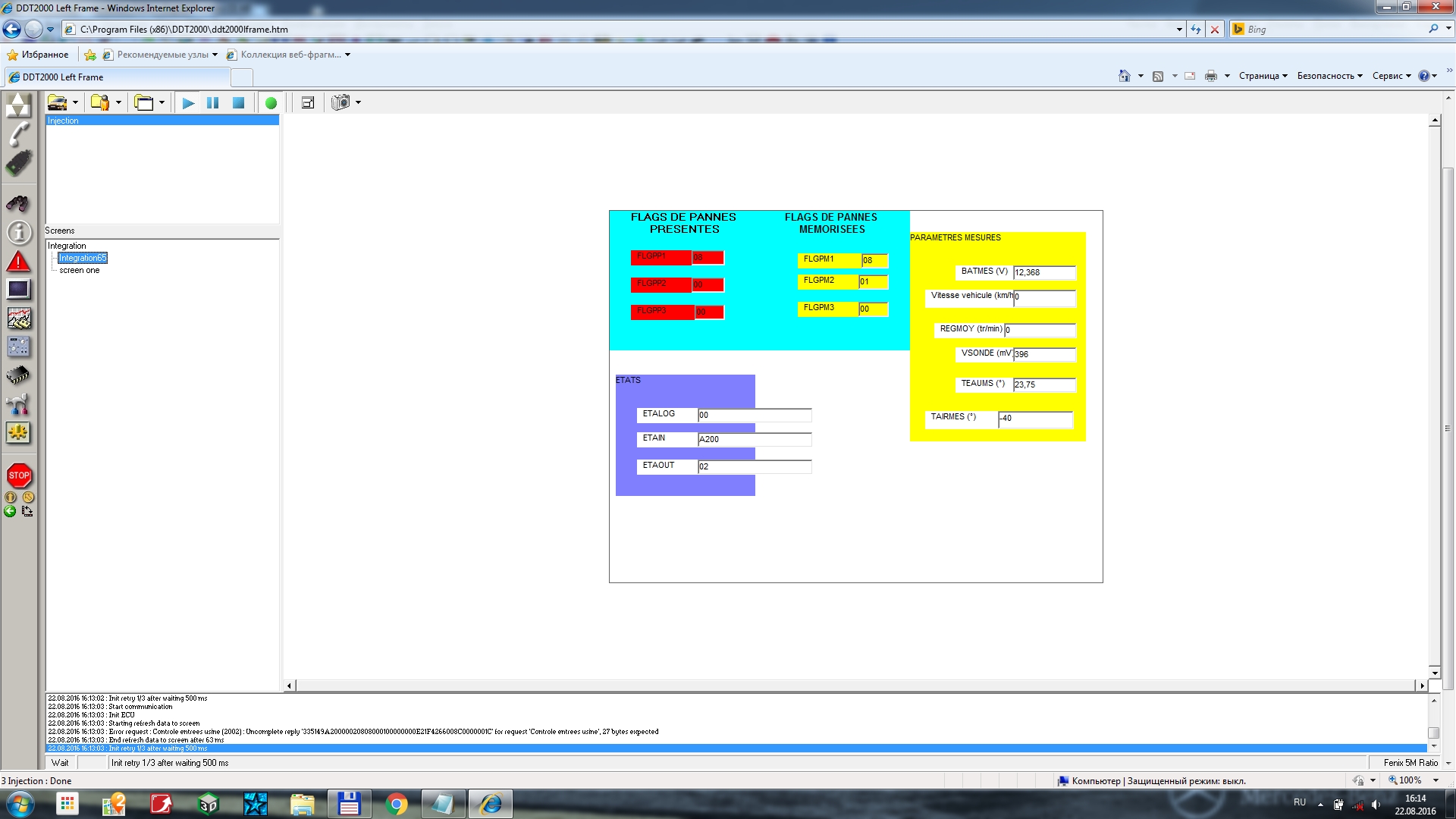Image resolution: width=1456 pixels, height=819 pixels.
Task: Click the refresh page button
Action: 1196,30
